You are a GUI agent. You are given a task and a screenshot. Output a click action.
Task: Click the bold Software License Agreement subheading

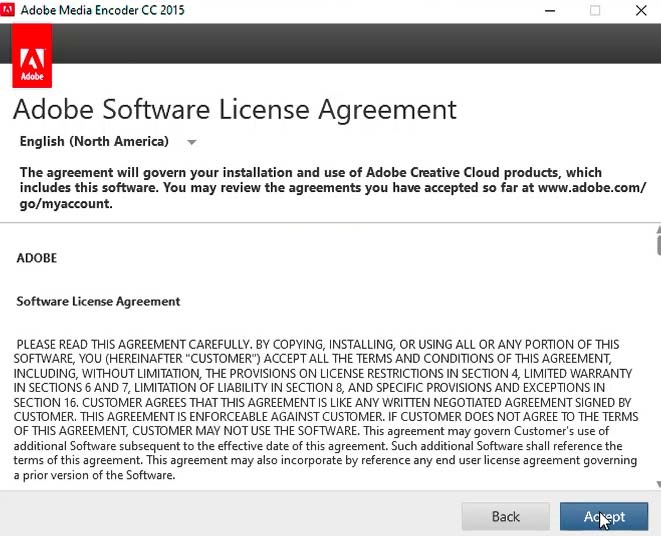(x=98, y=301)
